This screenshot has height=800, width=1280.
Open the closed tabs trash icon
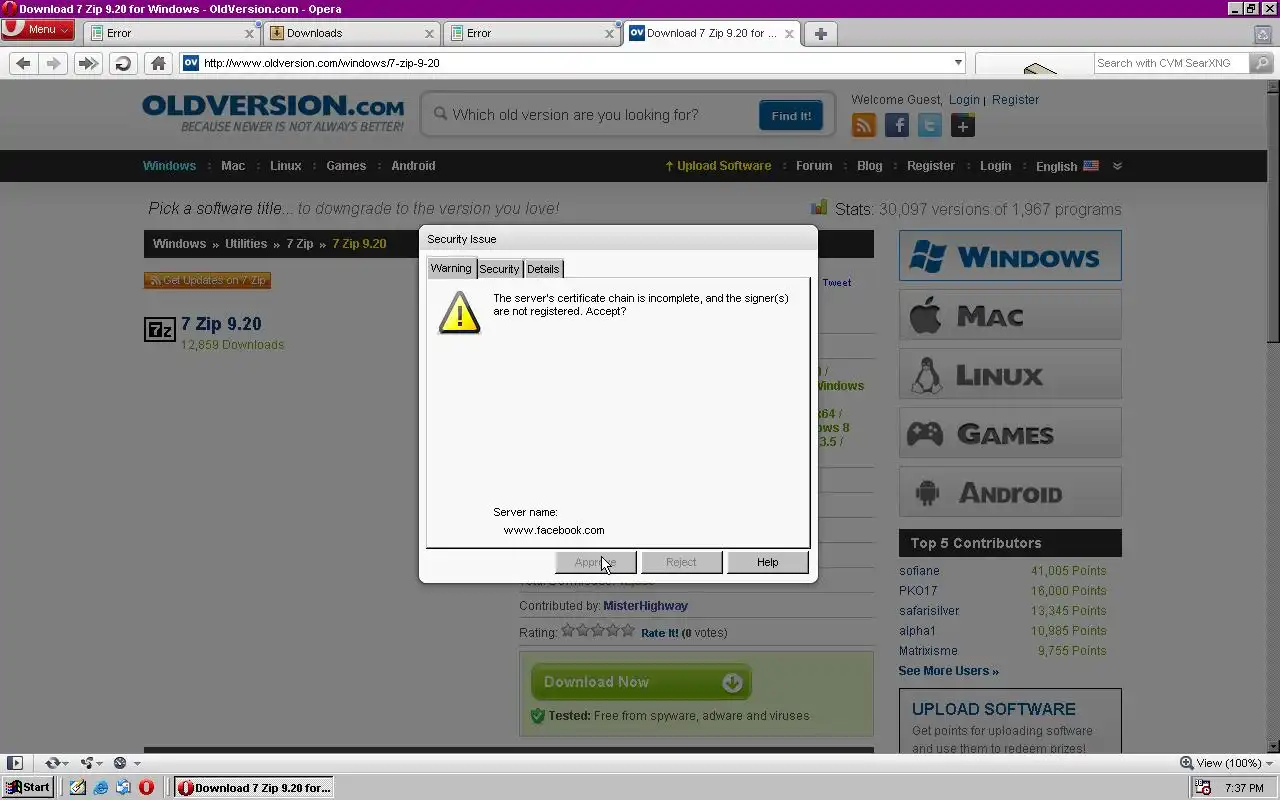coord(1262,33)
